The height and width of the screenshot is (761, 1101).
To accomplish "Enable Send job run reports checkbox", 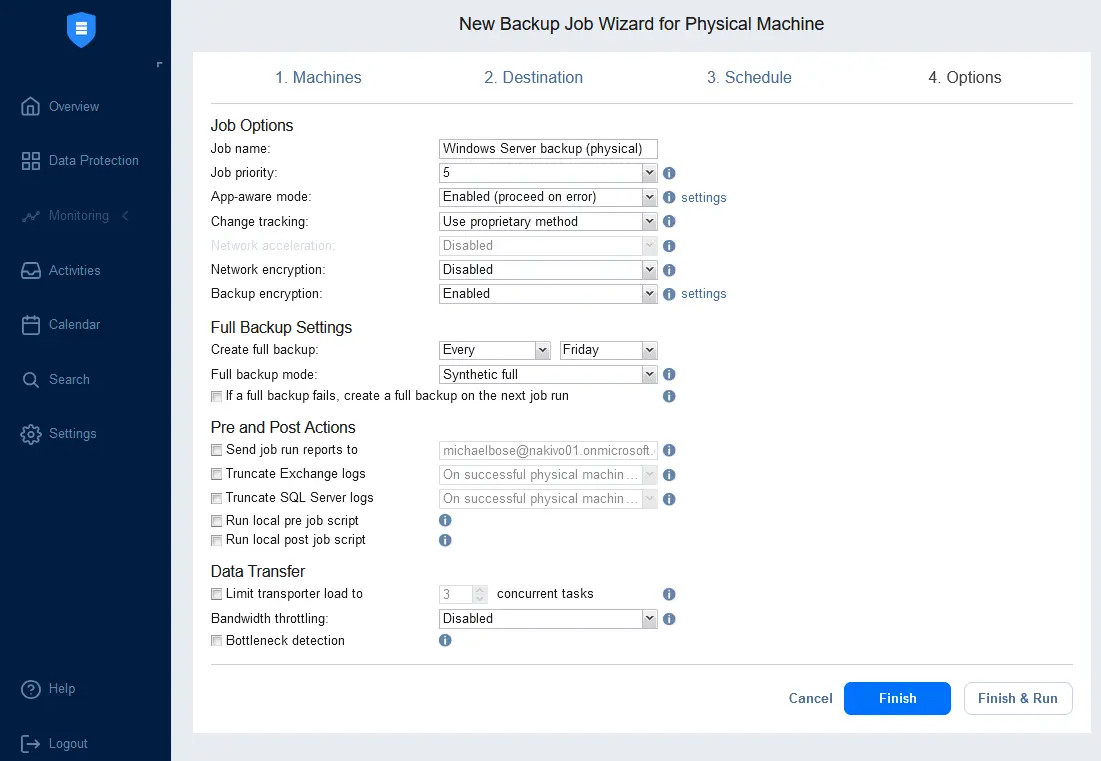I will pyautogui.click(x=217, y=450).
